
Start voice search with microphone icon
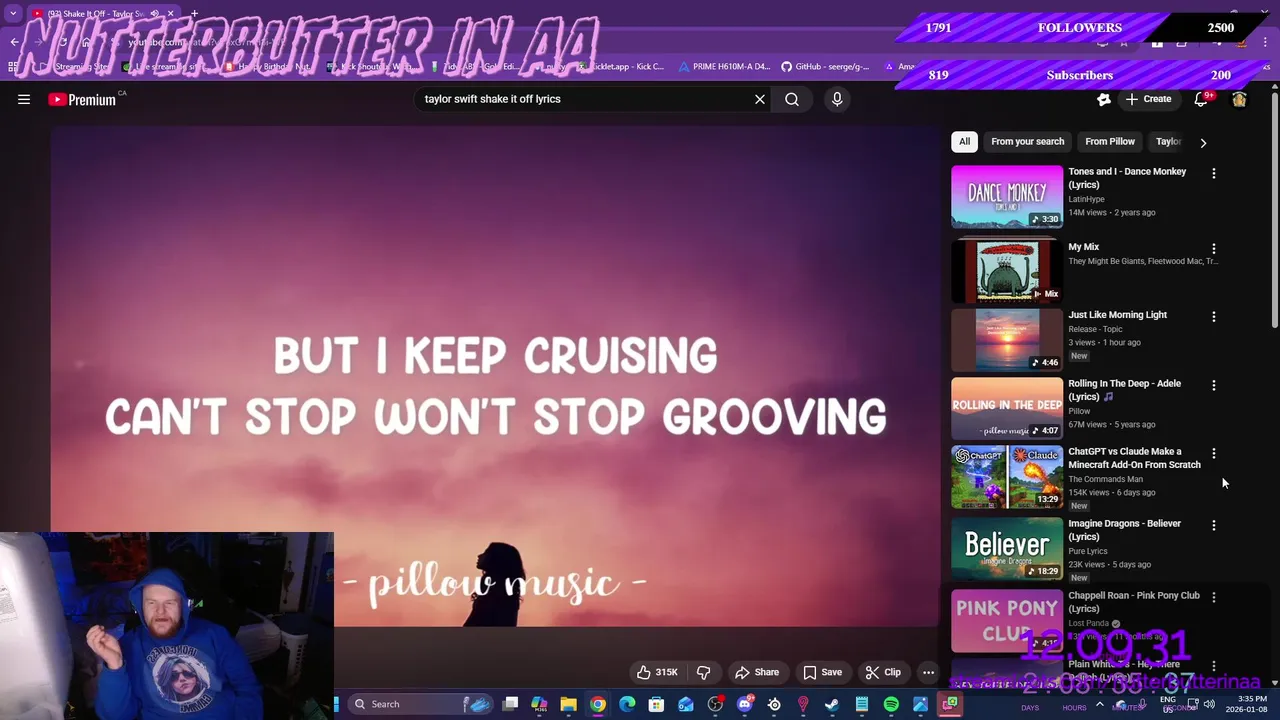pyautogui.click(x=837, y=99)
